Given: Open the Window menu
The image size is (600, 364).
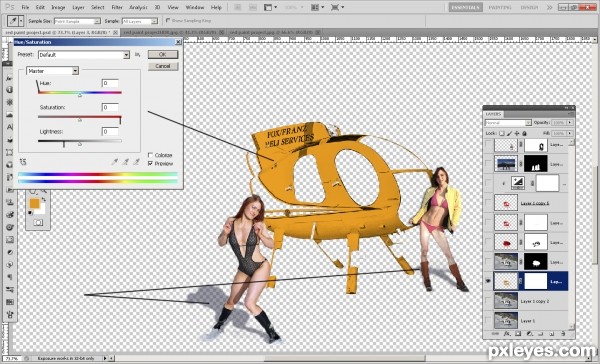Looking at the screenshot, I should pos(194,7).
